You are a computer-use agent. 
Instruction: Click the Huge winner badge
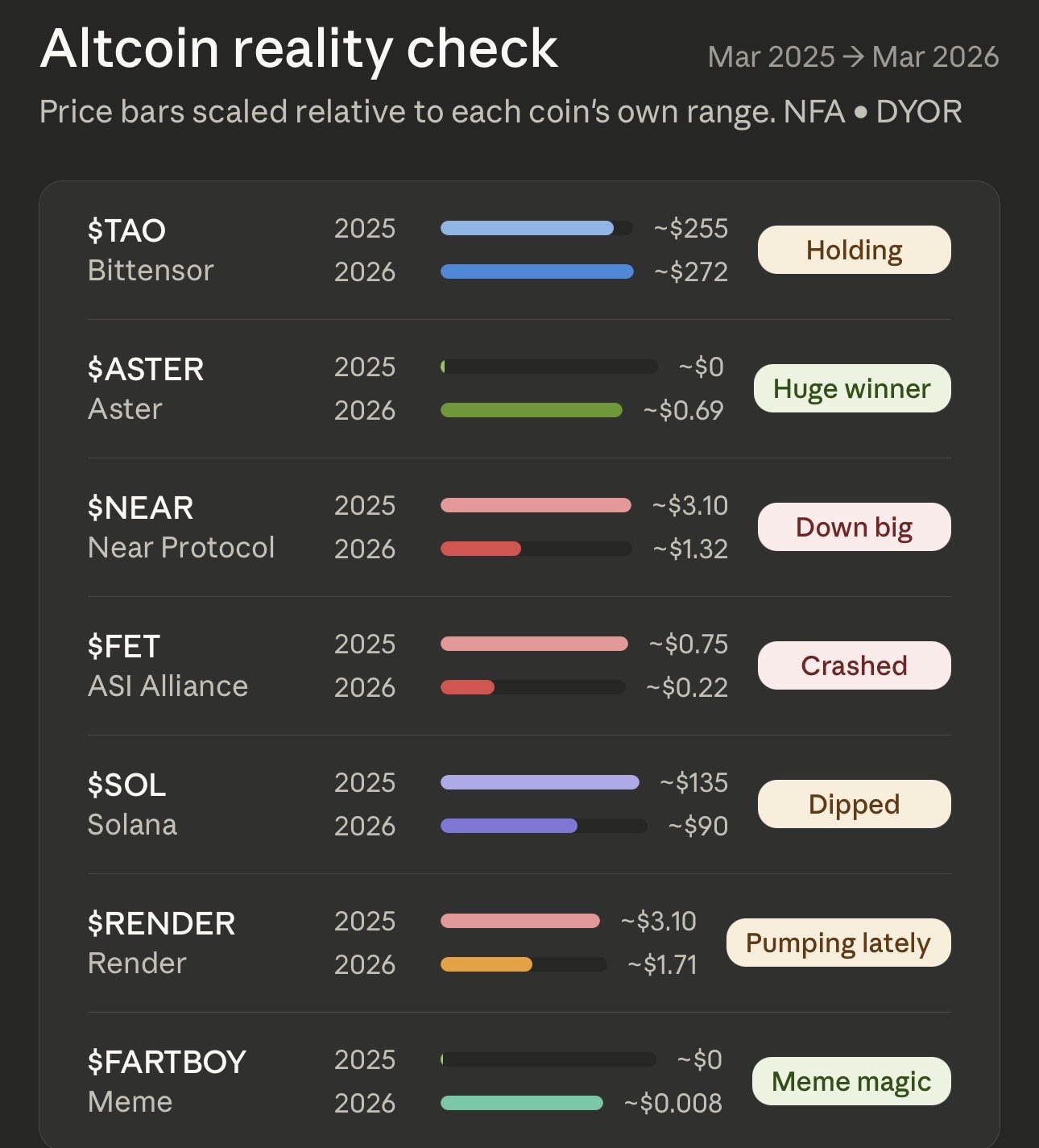coord(852,388)
